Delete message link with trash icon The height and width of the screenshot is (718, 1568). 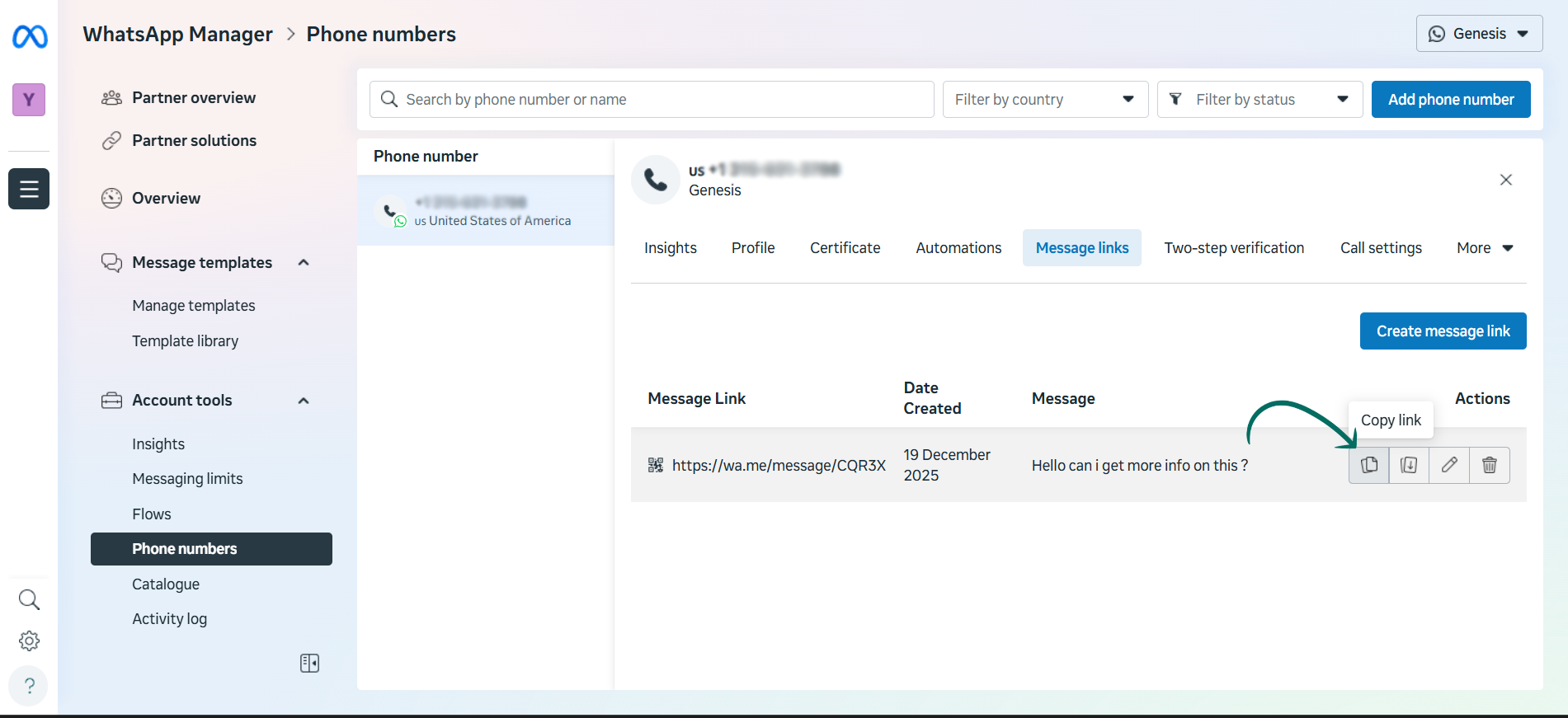point(1490,465)
